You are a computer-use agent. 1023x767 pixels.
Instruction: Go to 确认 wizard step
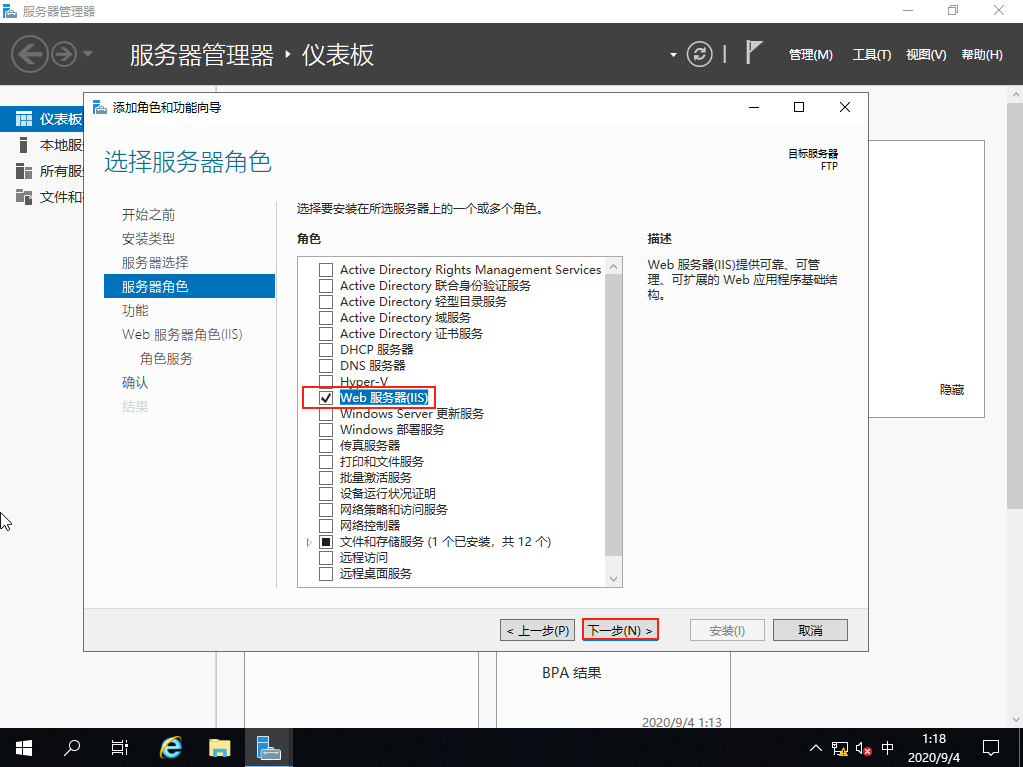pos(135,383)
